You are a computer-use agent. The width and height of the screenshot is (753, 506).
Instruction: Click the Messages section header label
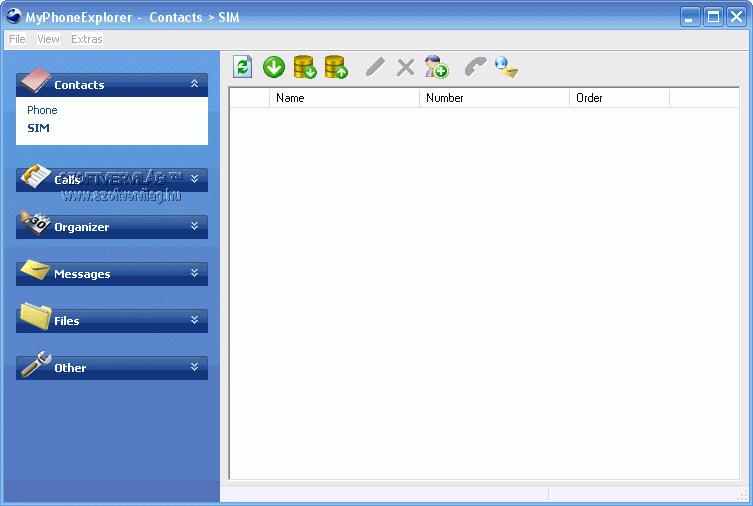pyautogui.click(x=82, y=274)
